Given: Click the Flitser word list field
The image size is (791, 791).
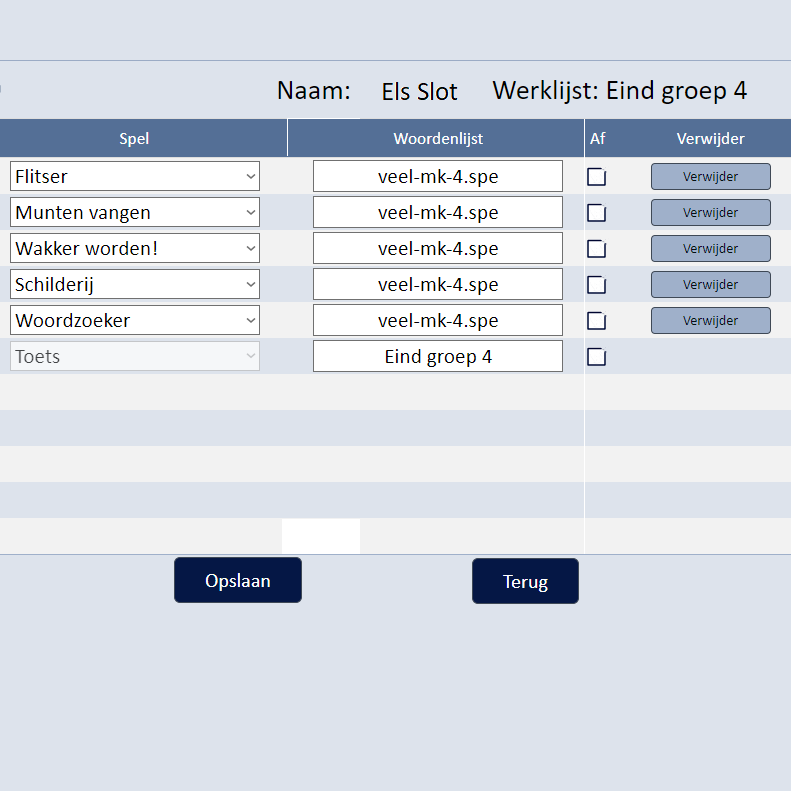Looking at the screenshot, I should point(438,176).
